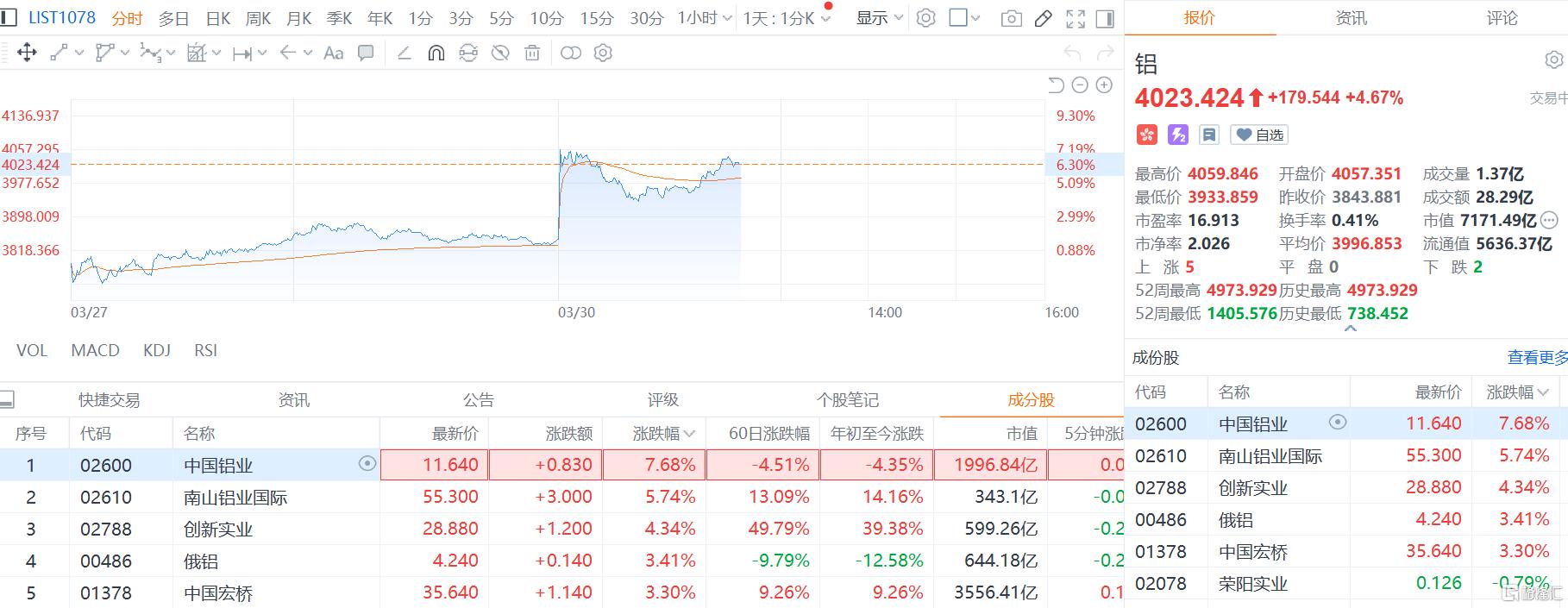Zoom in on the chart with plus icon
1568x608 pixels.
1104,85
